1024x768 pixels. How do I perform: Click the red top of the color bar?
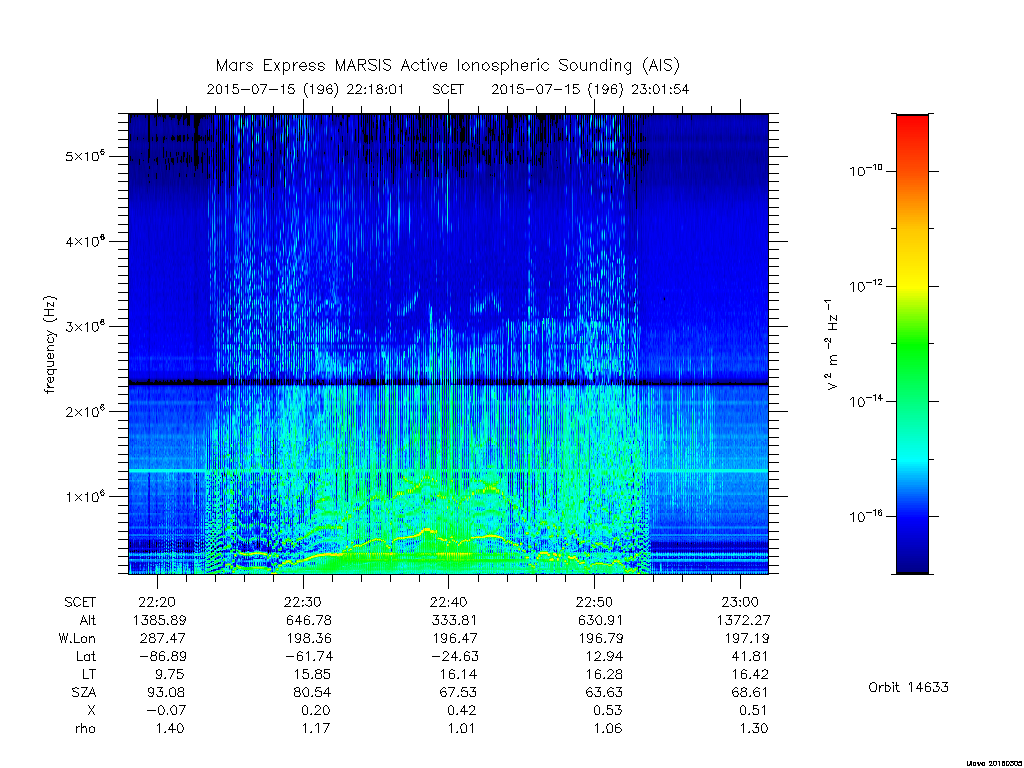point(912,124)
